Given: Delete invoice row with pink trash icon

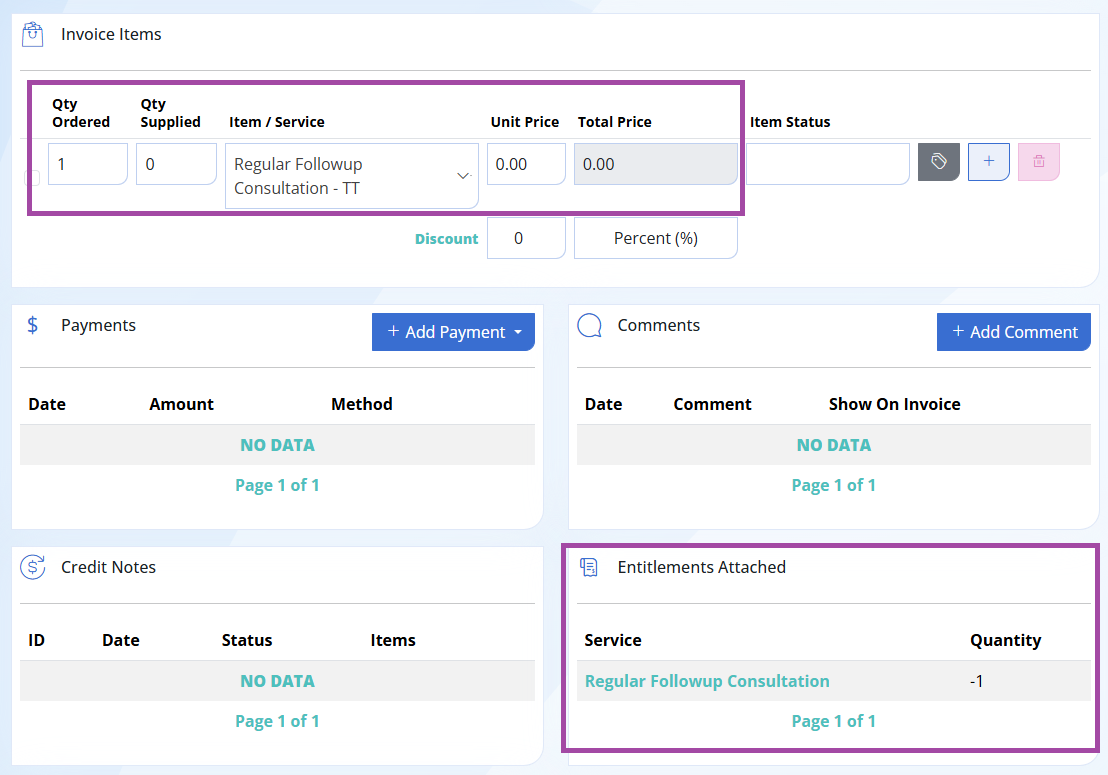Looking at the screenshot, I should (x=1039, y=162).
